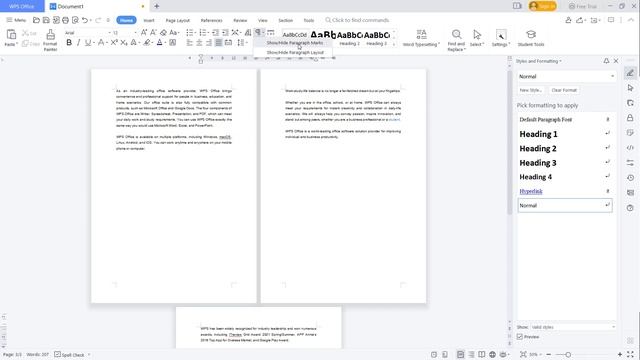640x360 pixels.
Task: Open the Show valid styles dropdown
Action: pyautogui.click(x=613, y=327)
